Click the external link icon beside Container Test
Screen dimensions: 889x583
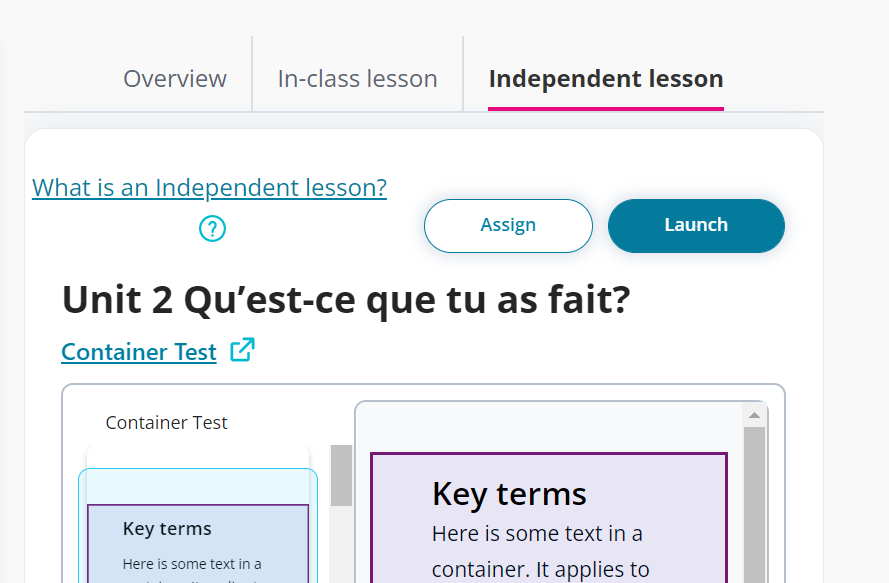pyautogui.click(x=241, y=351)
